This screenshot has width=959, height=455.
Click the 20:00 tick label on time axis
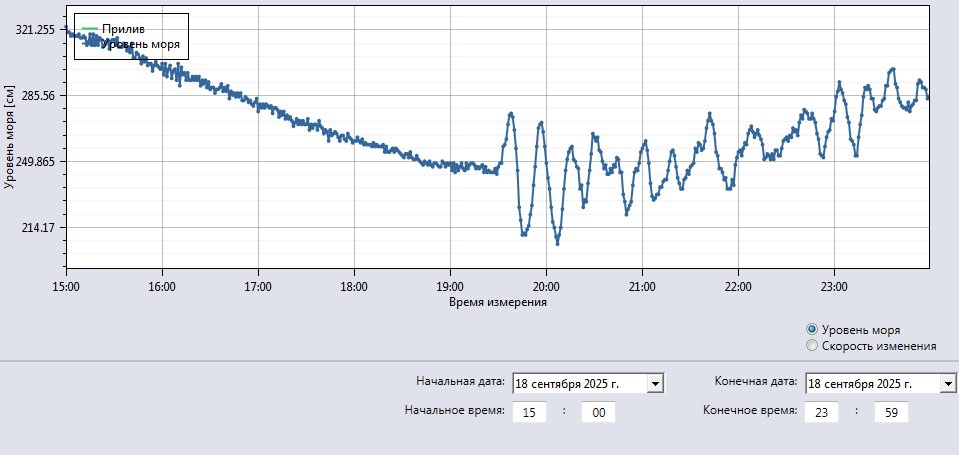tap(546, 285)
